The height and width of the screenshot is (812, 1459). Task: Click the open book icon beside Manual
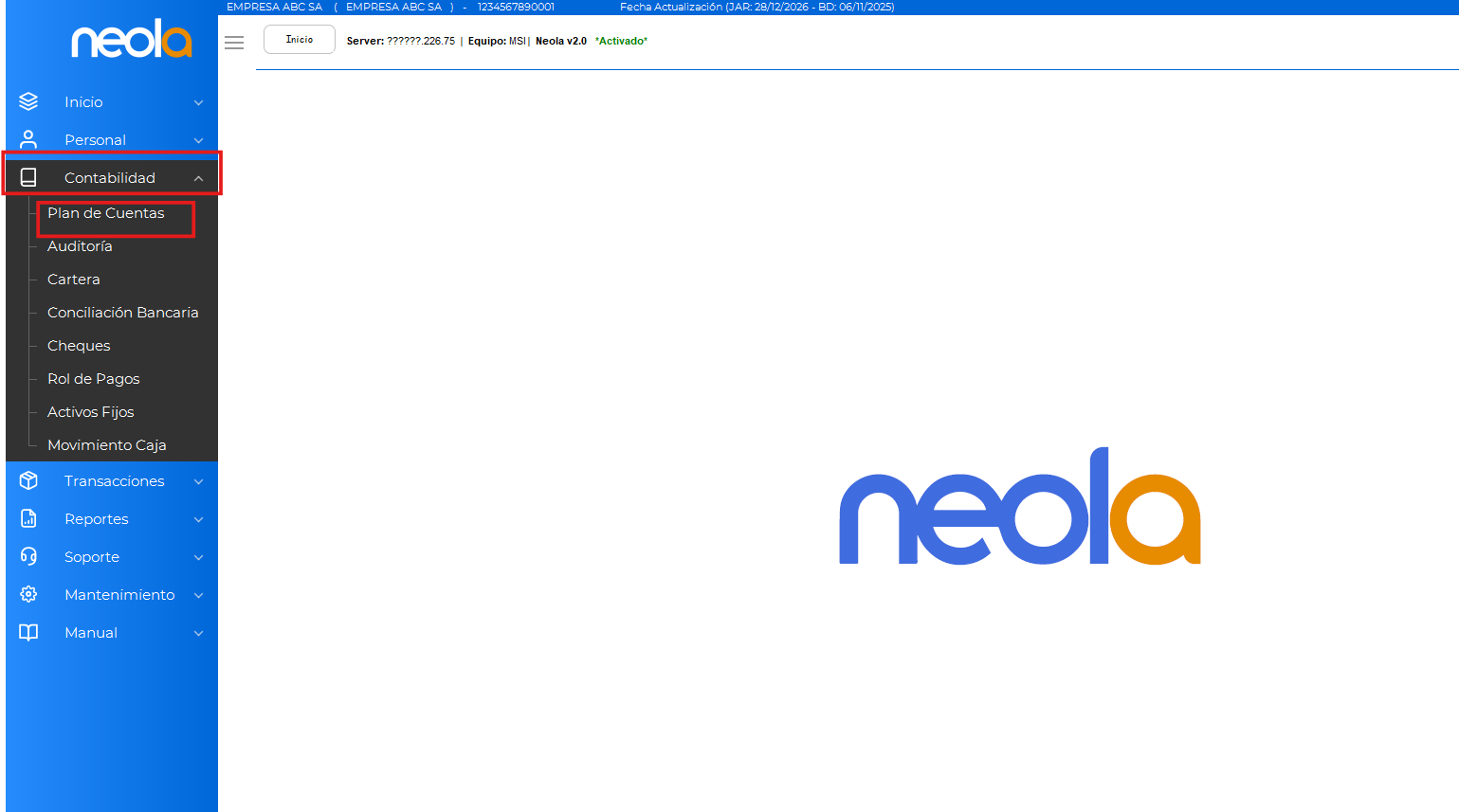28,632
